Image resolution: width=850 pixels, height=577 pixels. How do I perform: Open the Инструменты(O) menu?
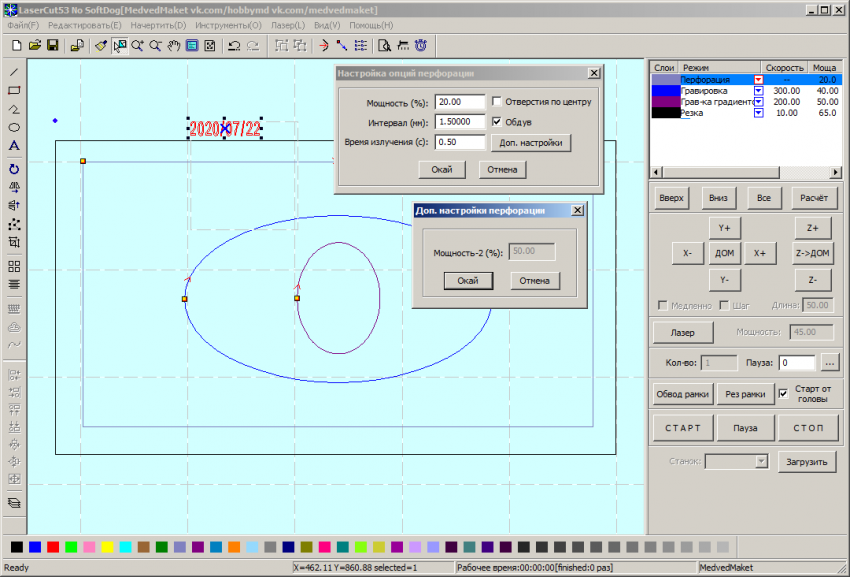(x=229, y=25)
